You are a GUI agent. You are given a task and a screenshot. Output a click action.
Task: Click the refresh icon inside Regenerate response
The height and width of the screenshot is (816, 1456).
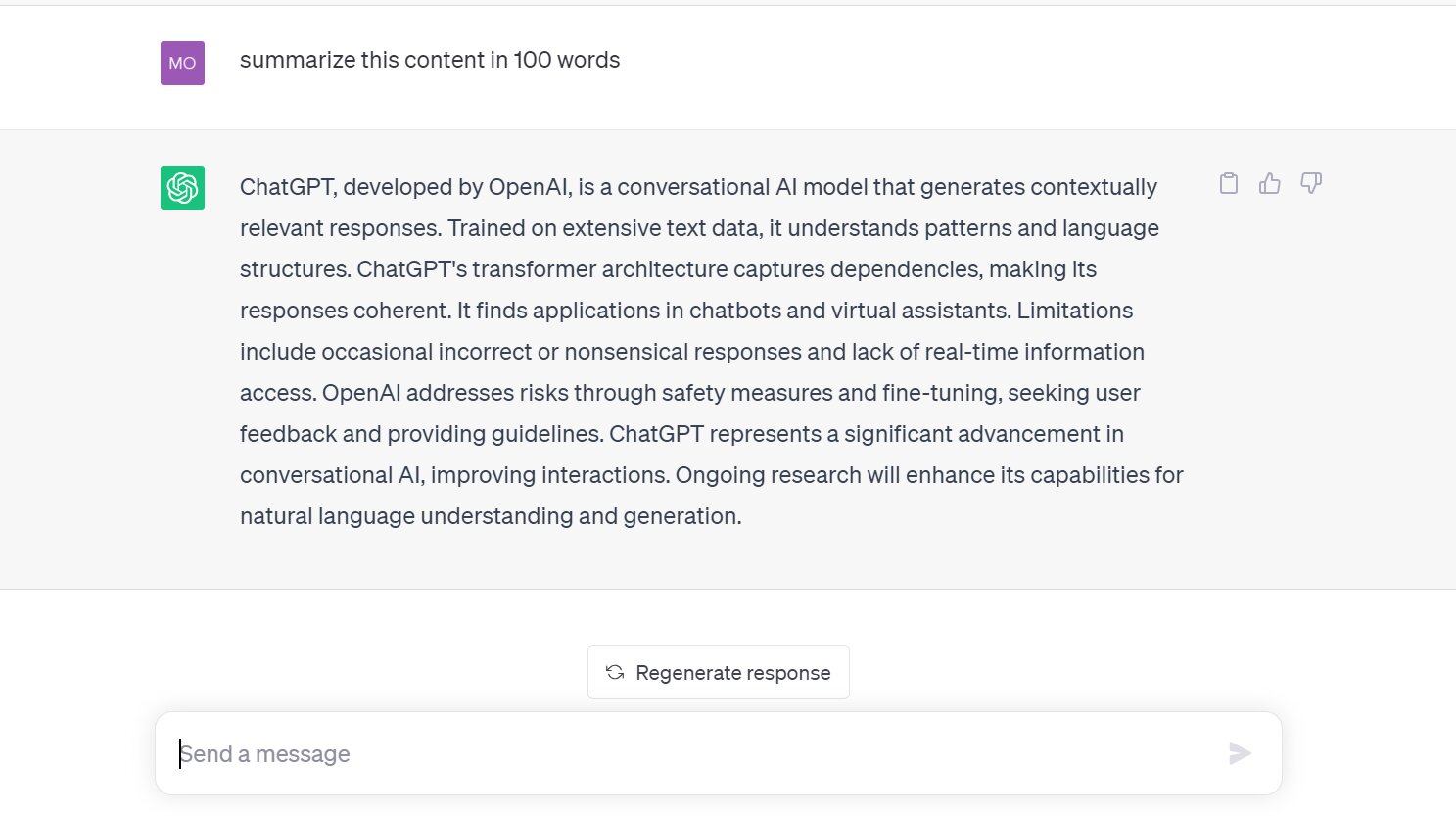point(614,672)
